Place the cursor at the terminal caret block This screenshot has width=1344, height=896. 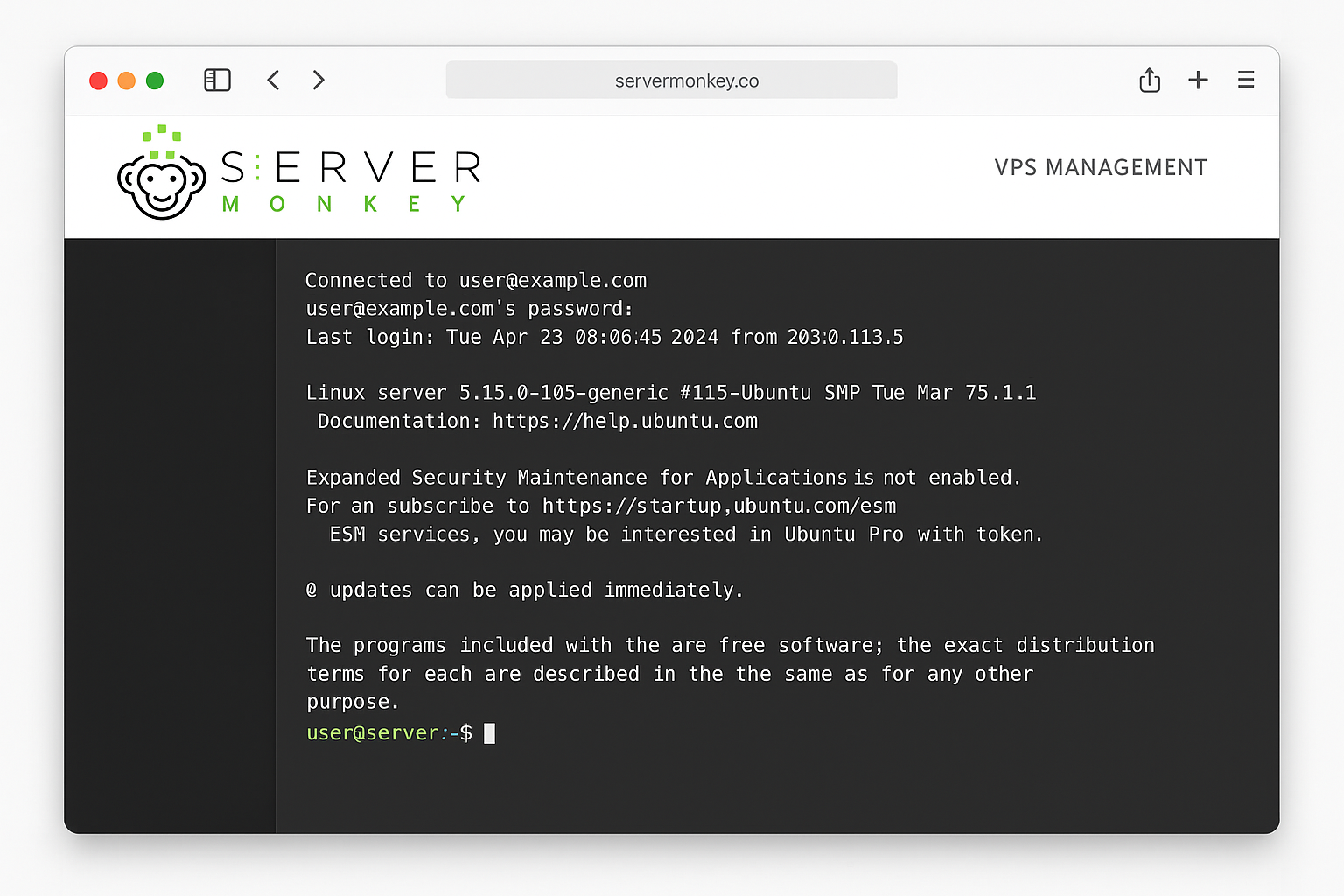click(x=490, y=733)
